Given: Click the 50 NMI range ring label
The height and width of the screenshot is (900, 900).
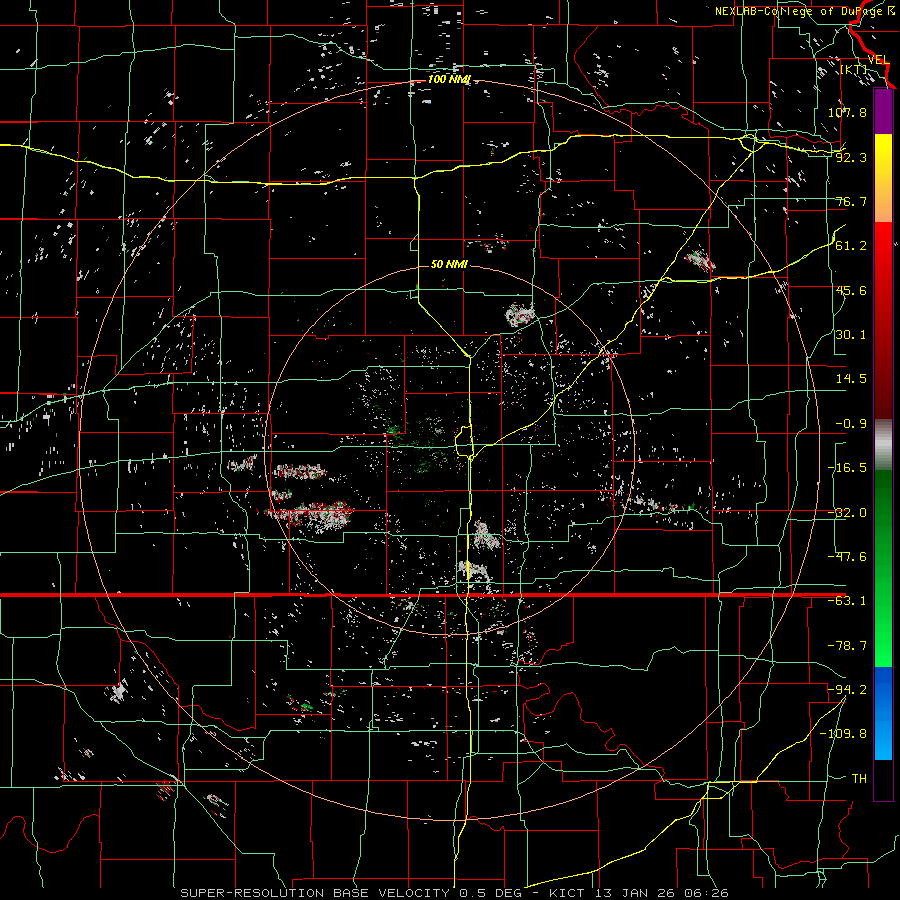Looking at the screenshot, I should (449, 264).
